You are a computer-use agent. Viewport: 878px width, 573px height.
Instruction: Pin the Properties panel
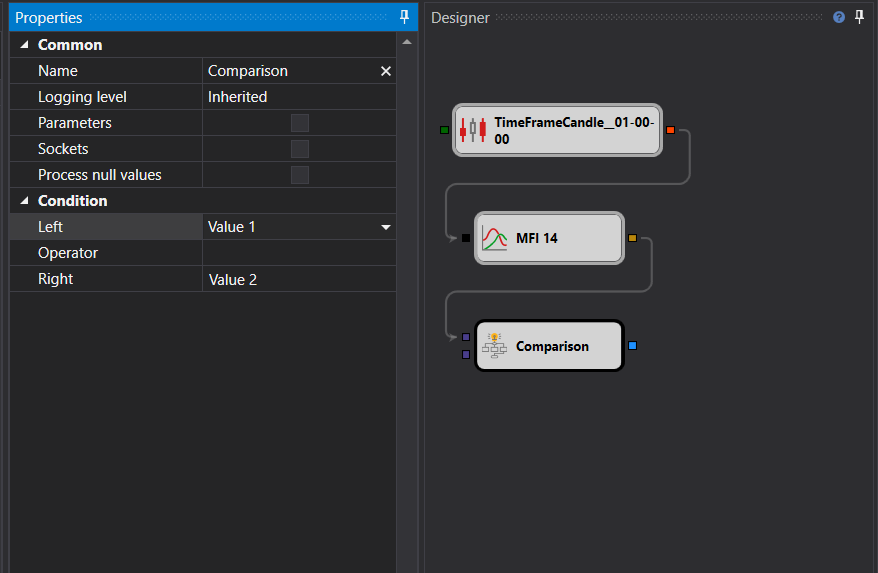tap(404, 17)
